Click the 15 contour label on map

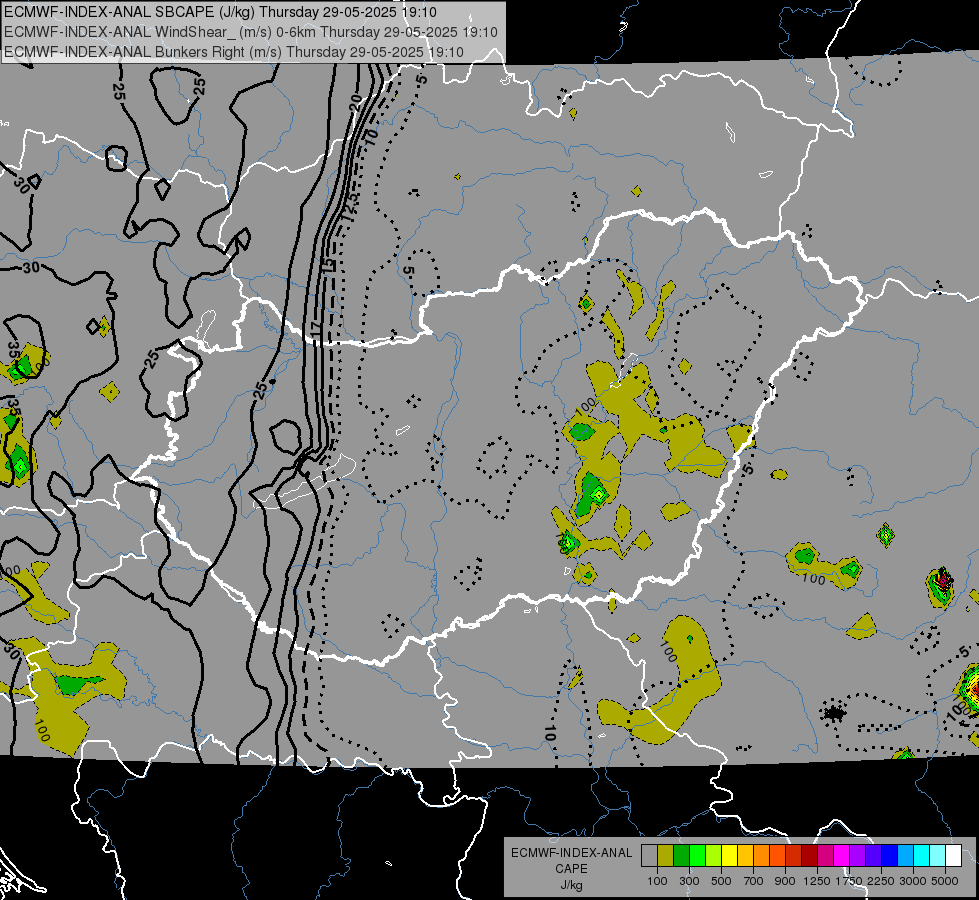pos(329,264)
